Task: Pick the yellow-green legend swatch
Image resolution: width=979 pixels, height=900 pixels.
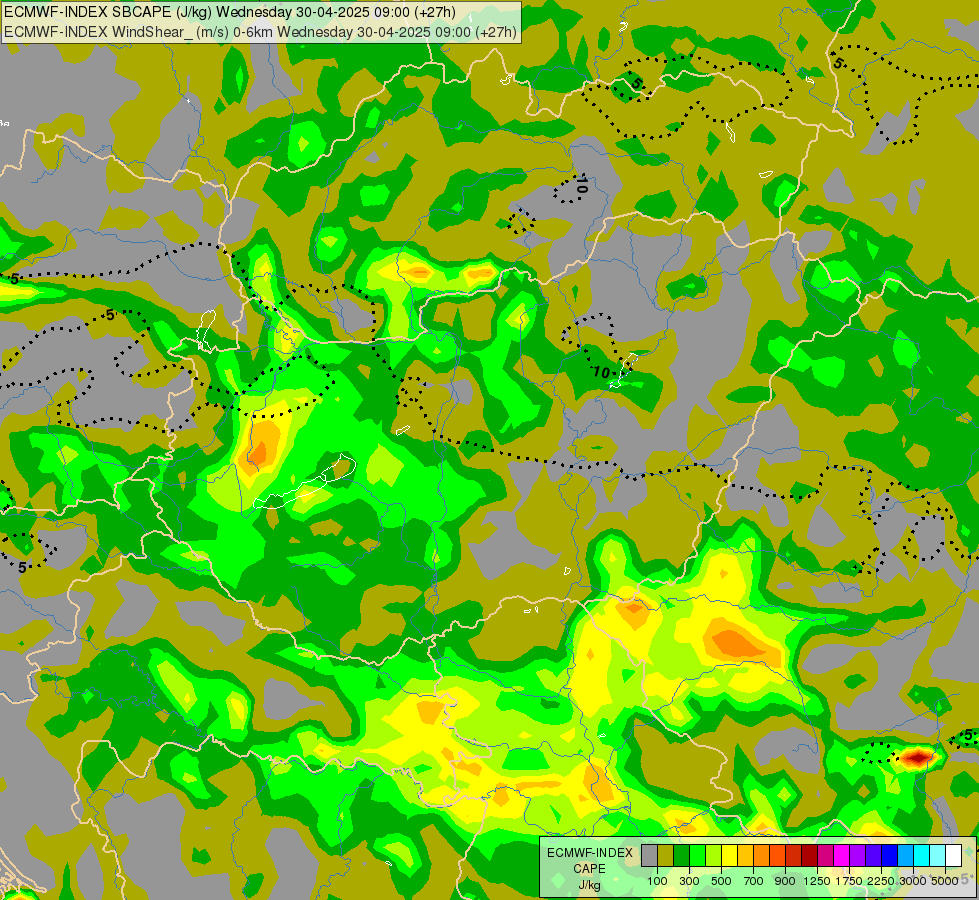Action: coord(714,855)
